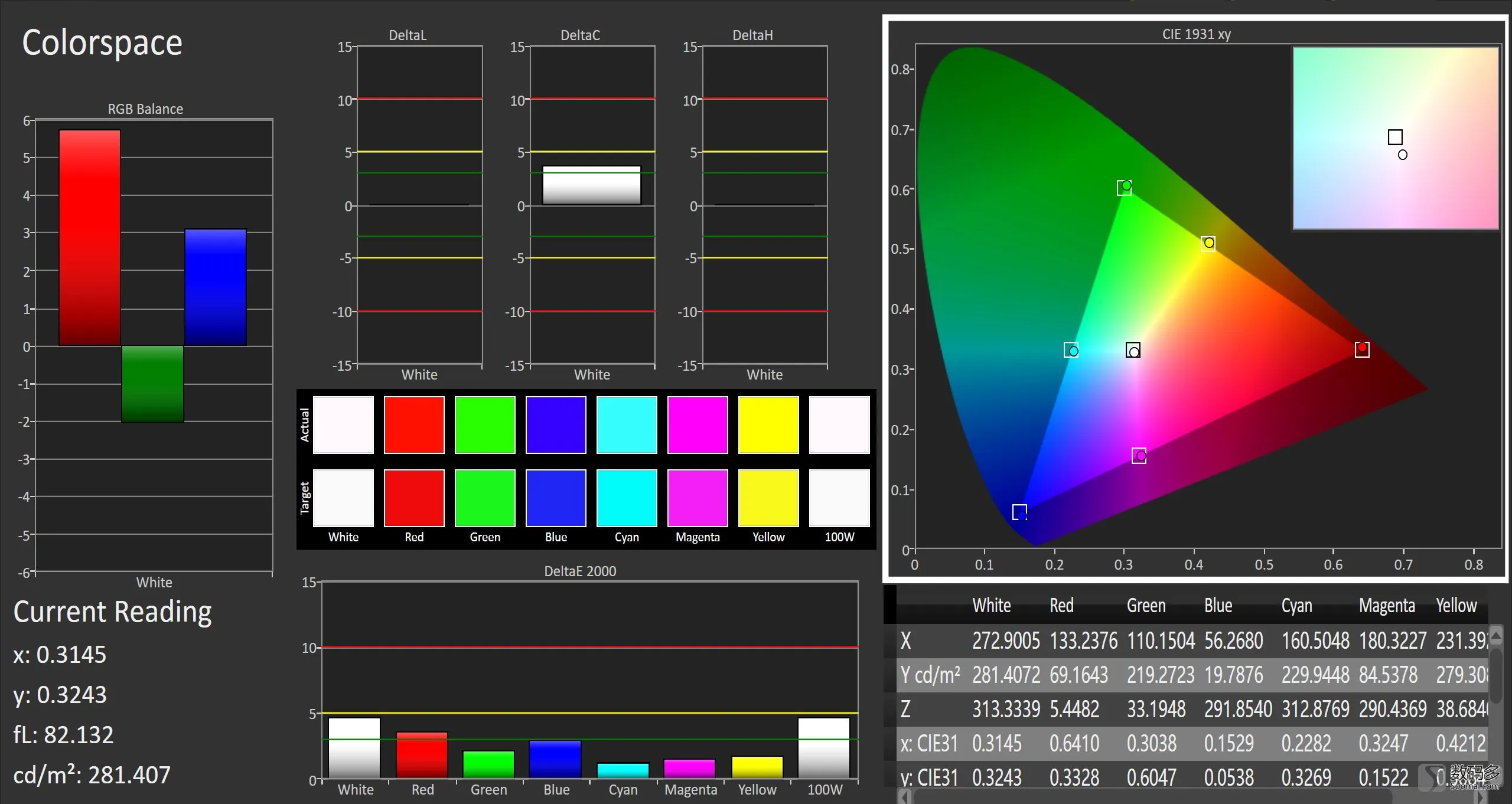
Task: Select the Actual 100W color swatch
Action: (x=839, y=425)
